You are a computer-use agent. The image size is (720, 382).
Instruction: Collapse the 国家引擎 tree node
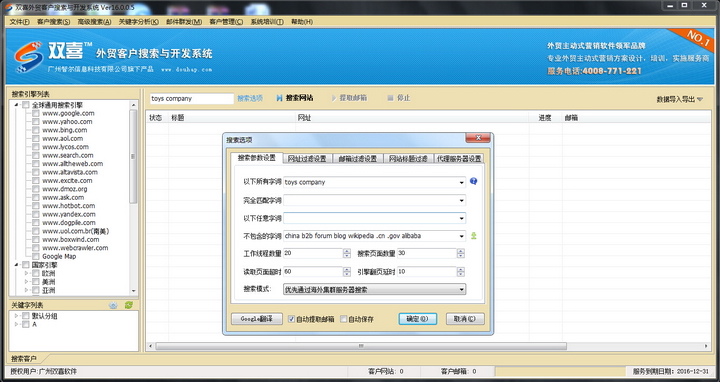[17, 265]
